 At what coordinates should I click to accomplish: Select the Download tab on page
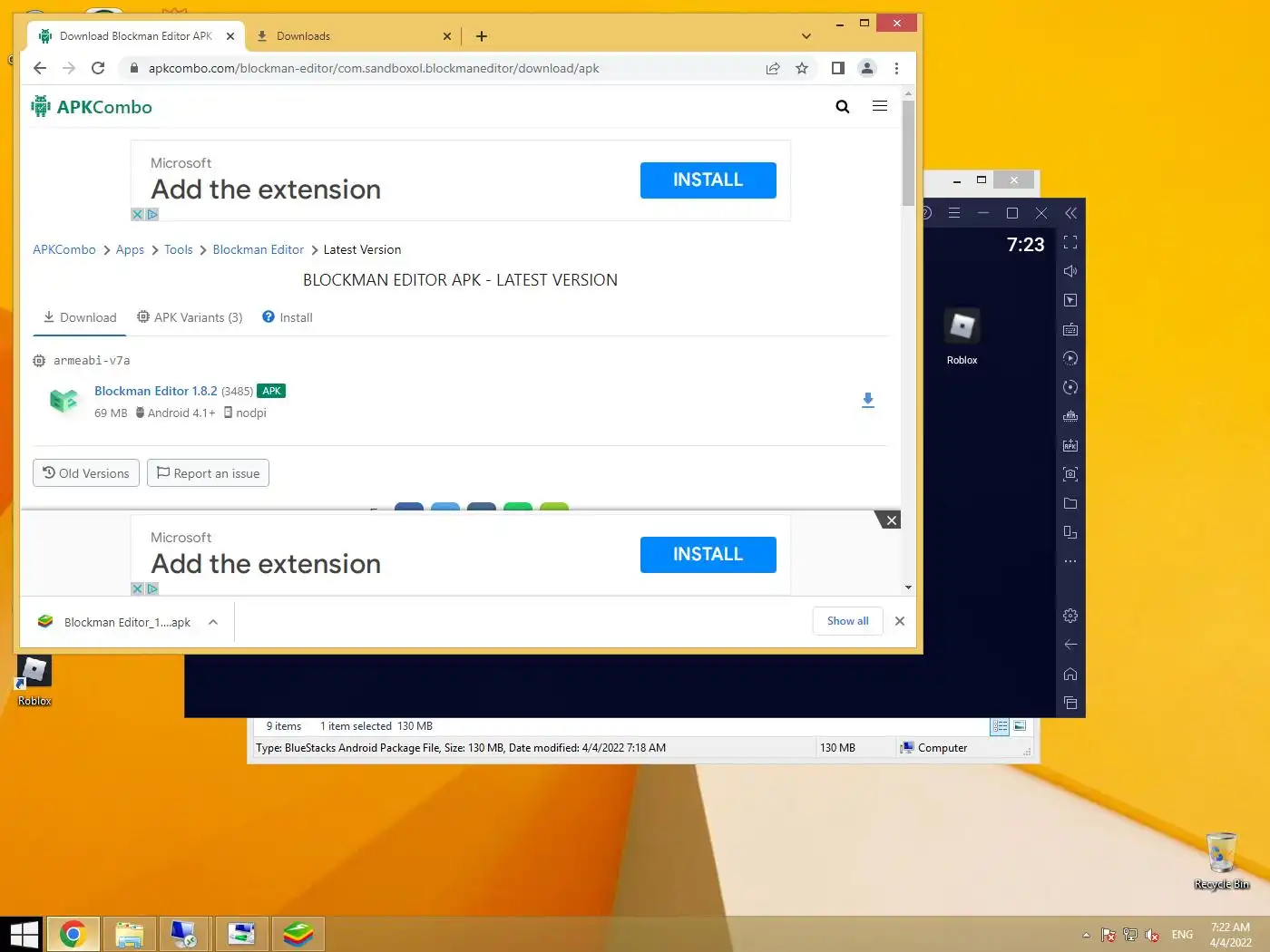pyautogui.click(x=80, y=317)
